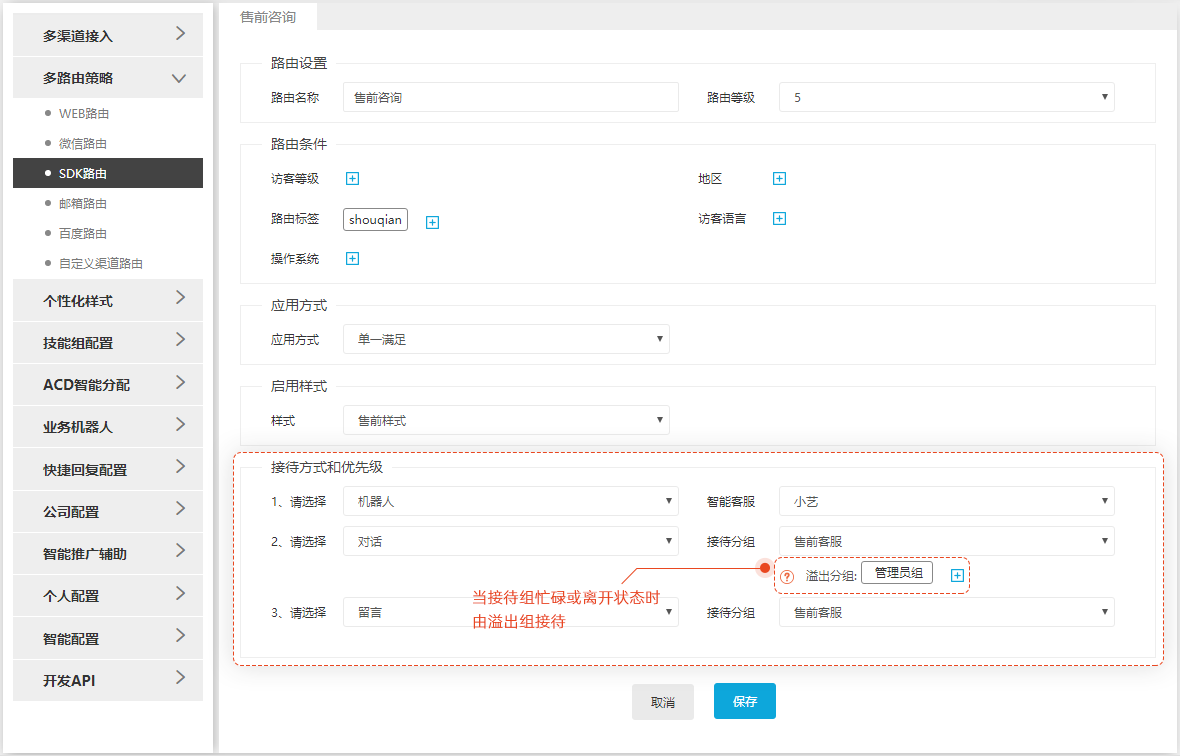Select the SDK路由 submenu item

pyautogui.click(x=108, y=173)
